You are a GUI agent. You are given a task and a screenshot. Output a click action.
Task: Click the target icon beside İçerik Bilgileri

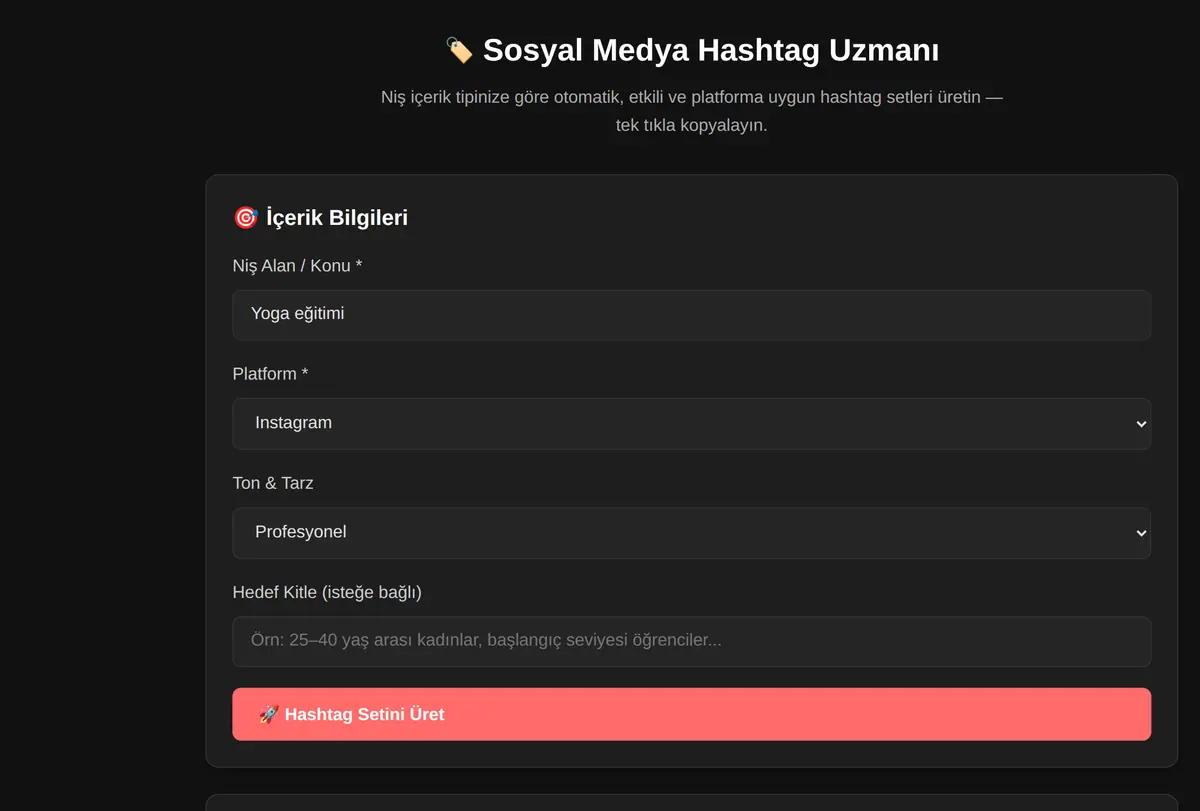pyautogui.click(x=245, y=217)
